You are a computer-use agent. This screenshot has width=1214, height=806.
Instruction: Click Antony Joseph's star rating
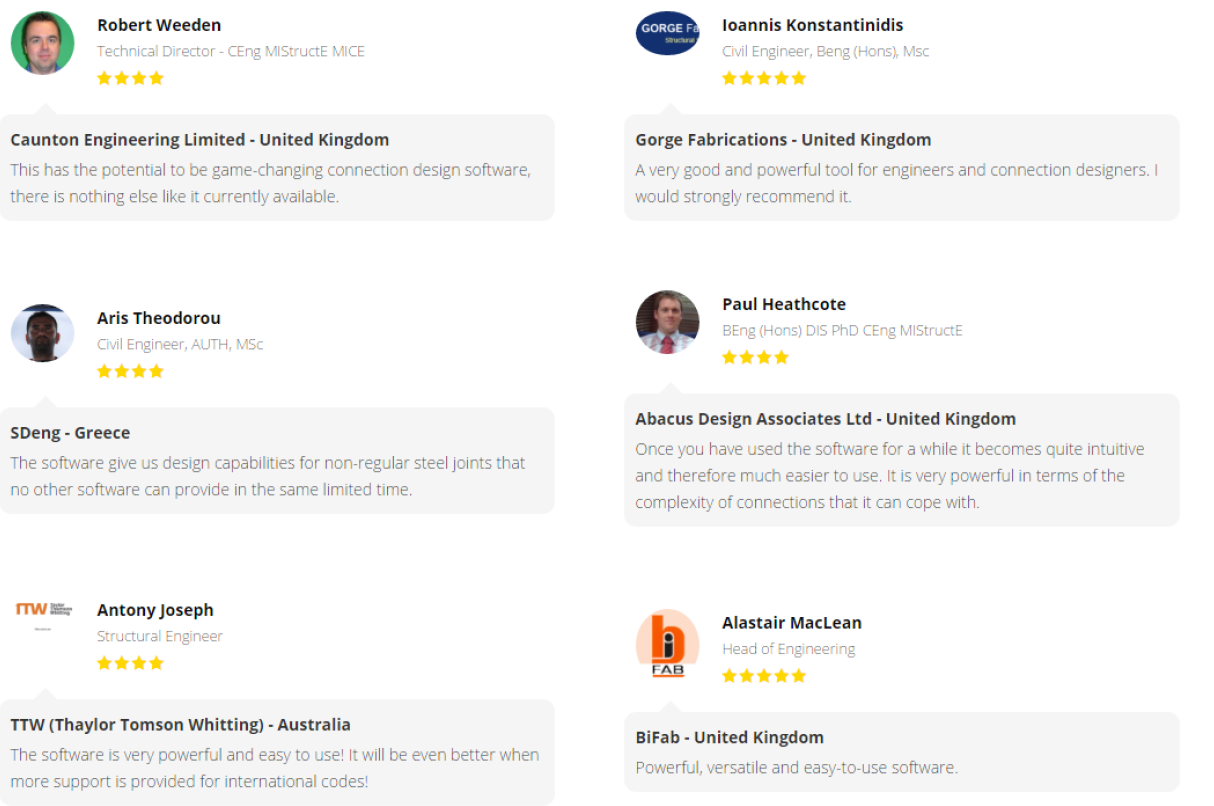click(x=130, y=663)
